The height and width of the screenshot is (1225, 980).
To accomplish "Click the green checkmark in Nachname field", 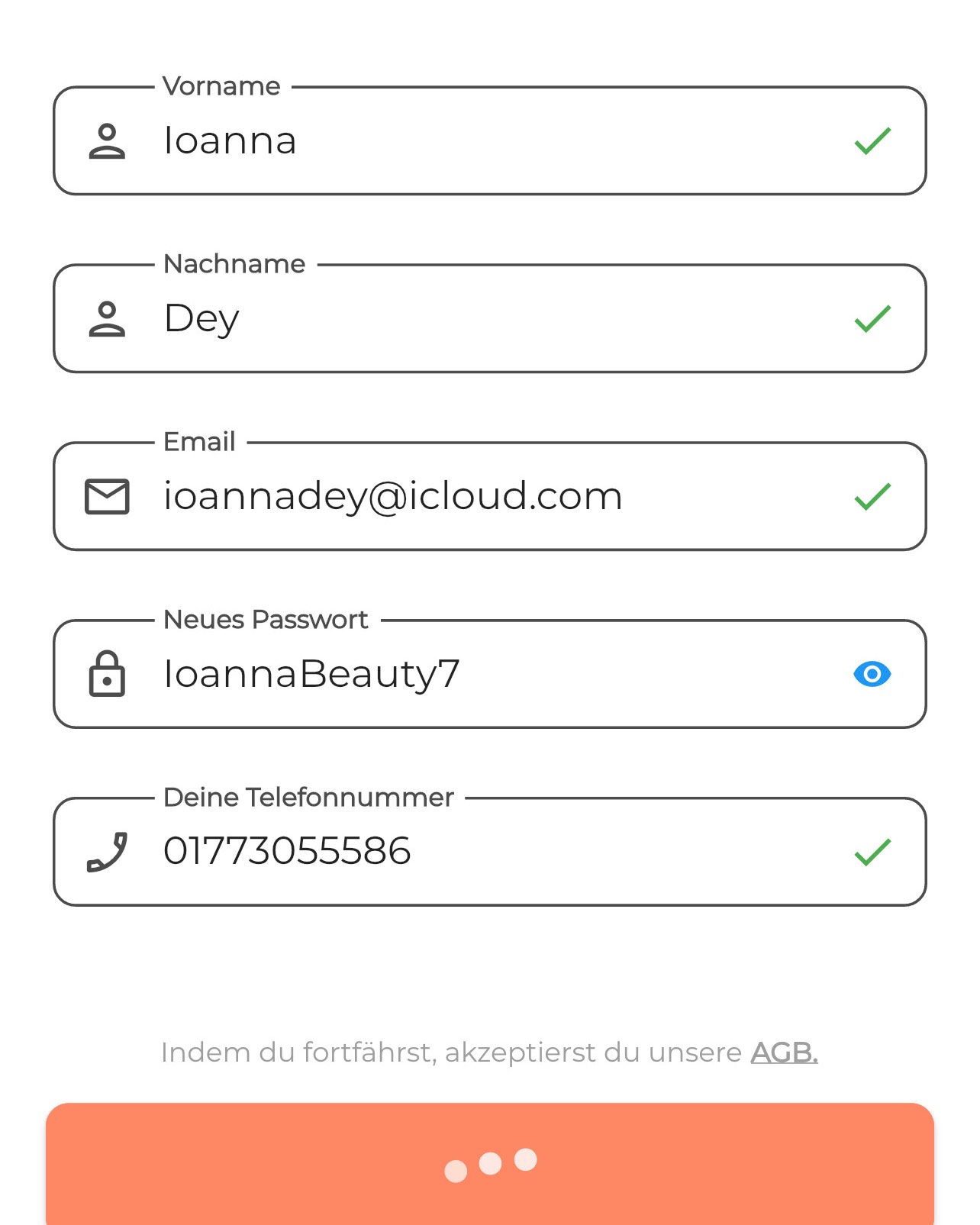I will pyautogui.click(x=872, y=319).
